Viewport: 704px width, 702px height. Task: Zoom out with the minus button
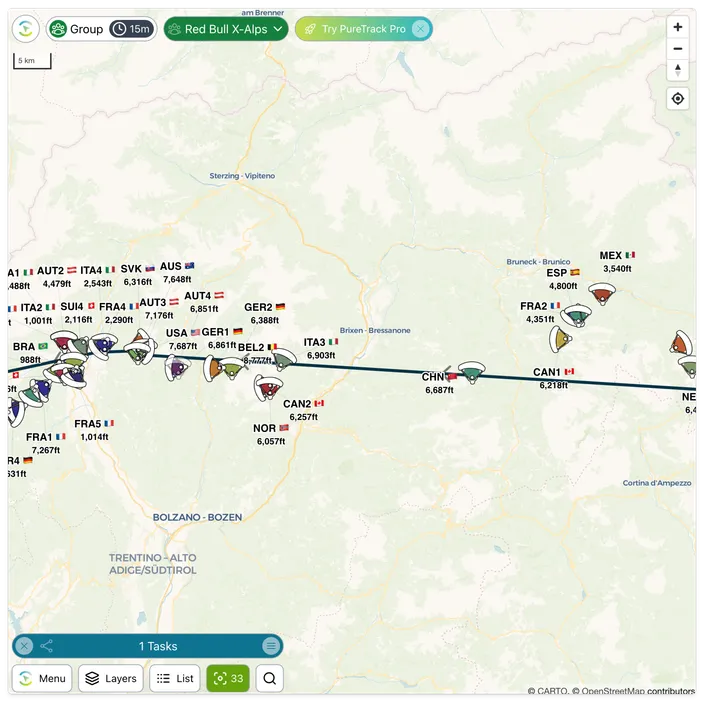click(x=678, y=48)
